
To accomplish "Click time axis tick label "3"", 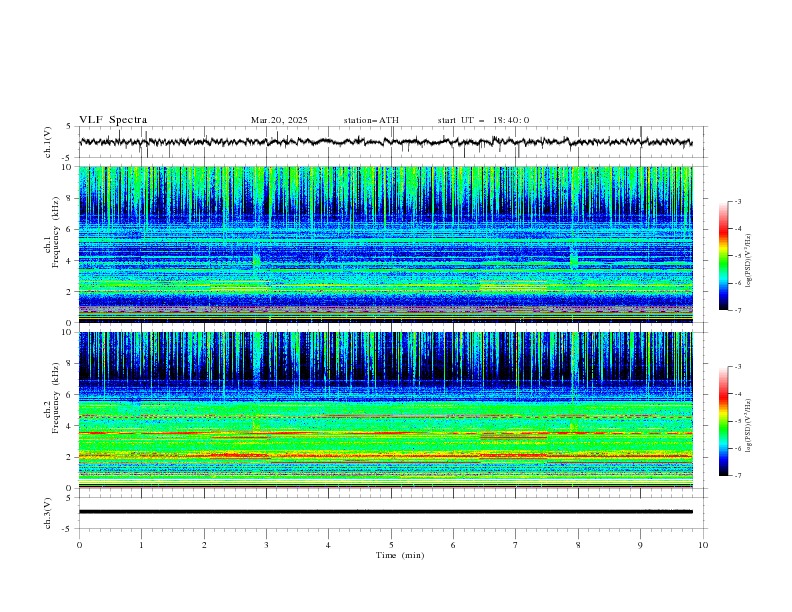I will tap(266, 545).
